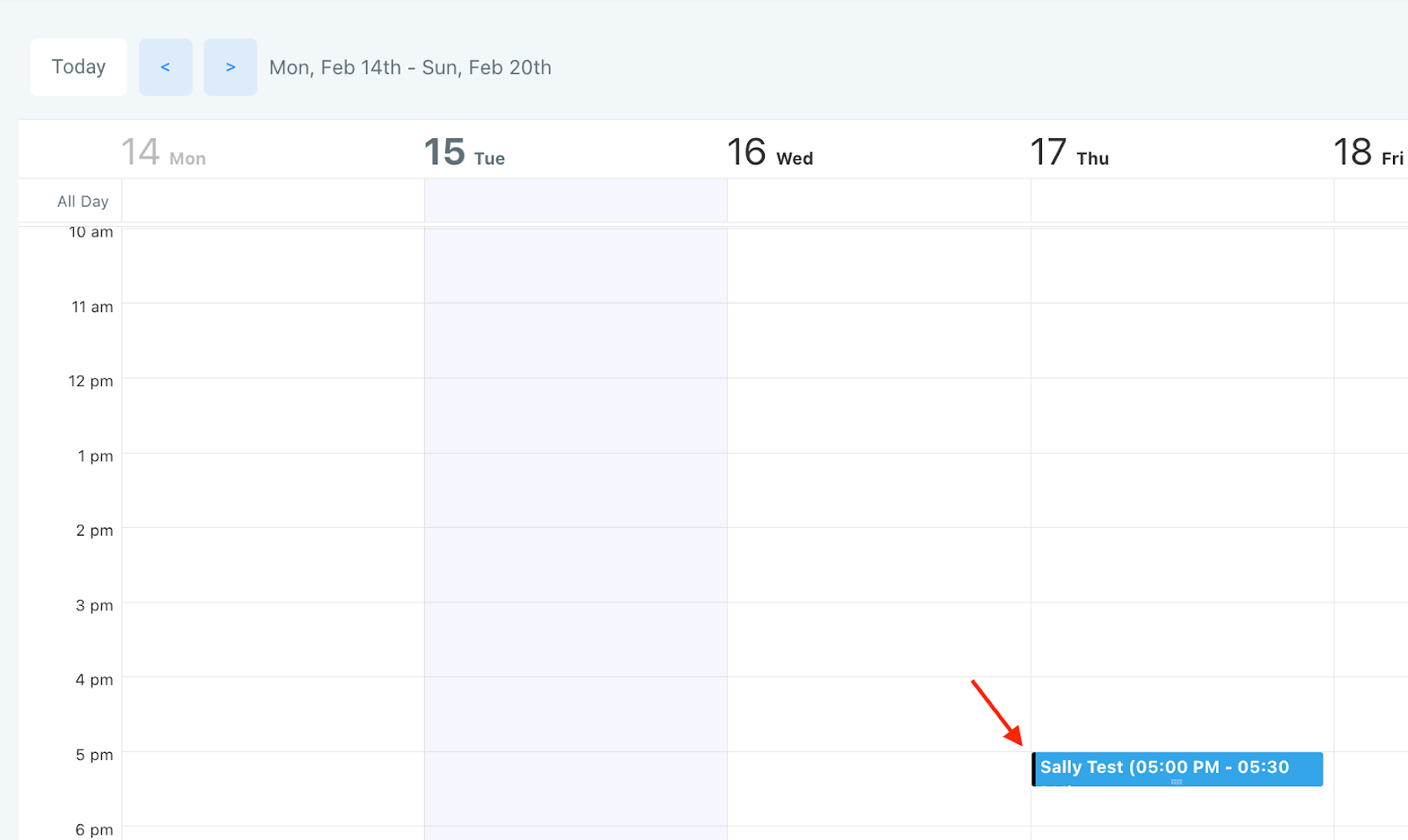This screenshot has height=840, width=1408.
Task: Click the 10 am slot on Thursday 17
Action: coord(1182,266)
